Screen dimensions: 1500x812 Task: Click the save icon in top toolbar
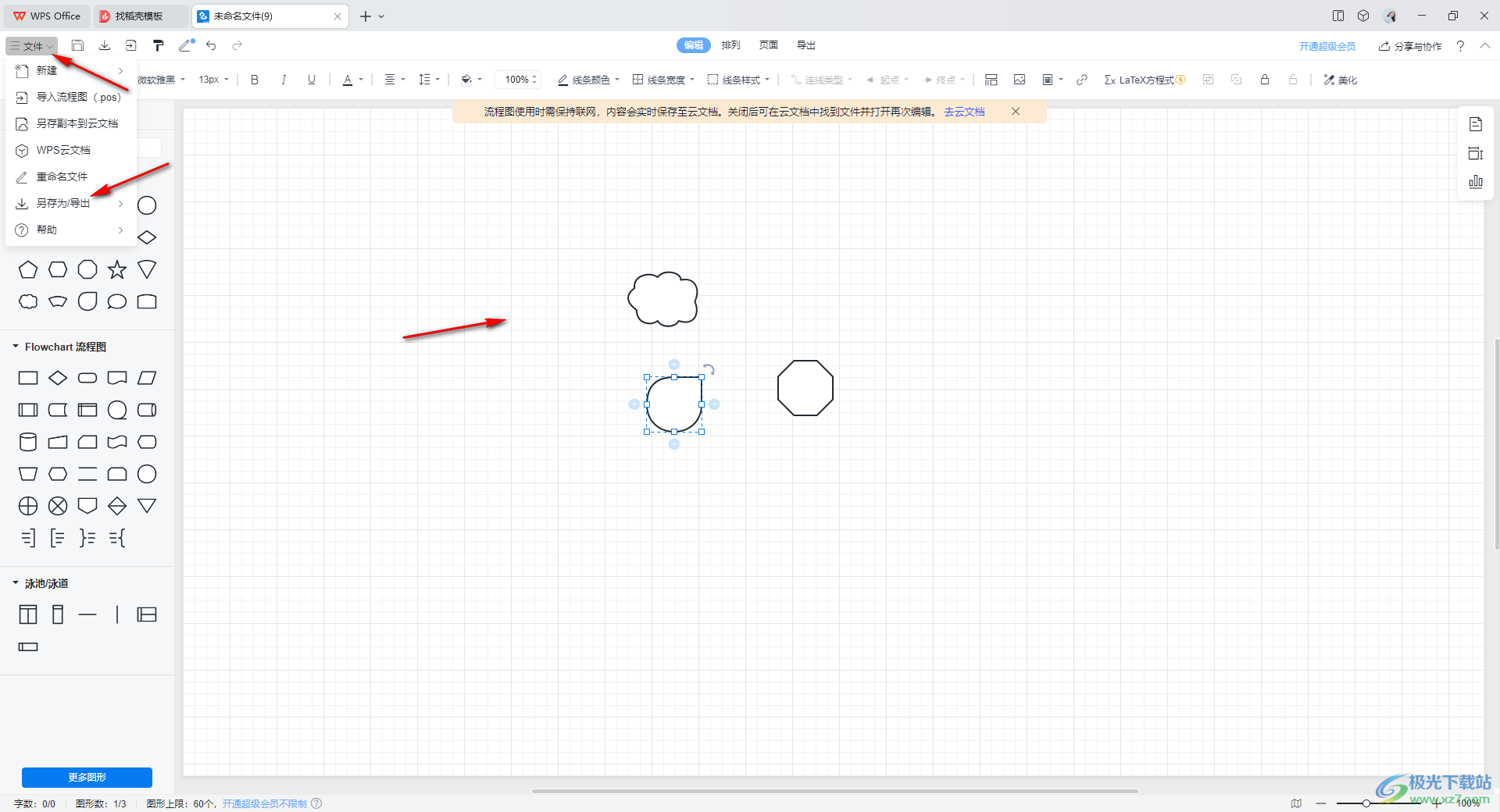point(77,46)
